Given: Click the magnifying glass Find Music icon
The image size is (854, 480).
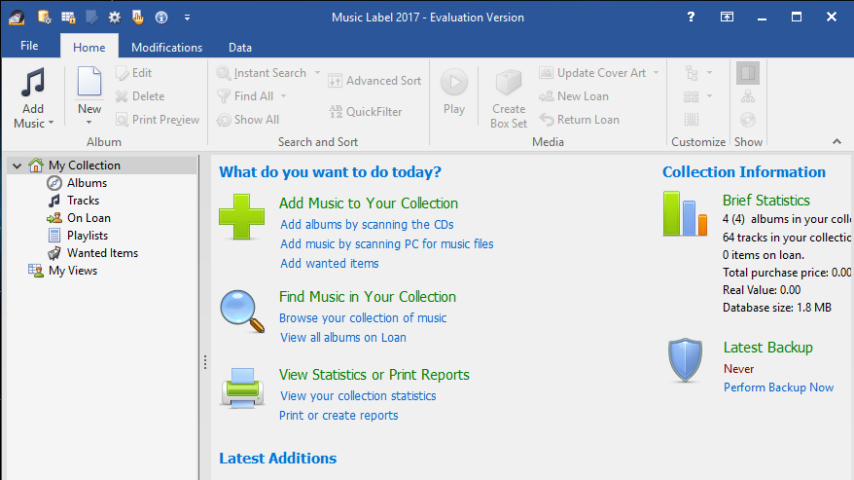Looking at the screenshot, I should click(x=242, y=311).
